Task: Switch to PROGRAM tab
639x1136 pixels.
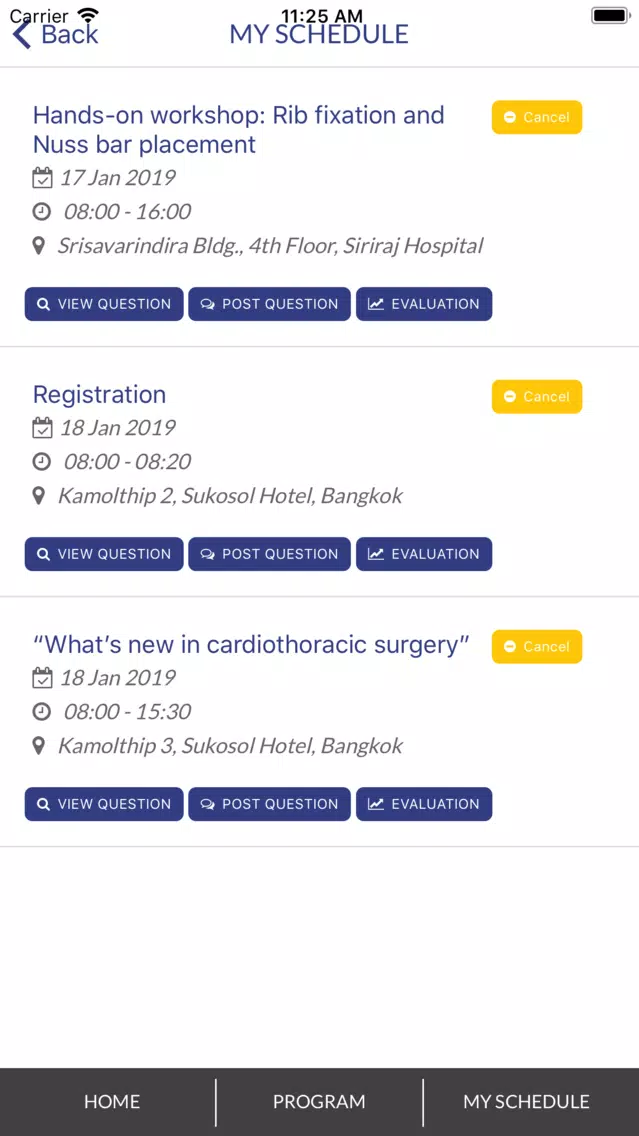Action: pos(319,1101)
